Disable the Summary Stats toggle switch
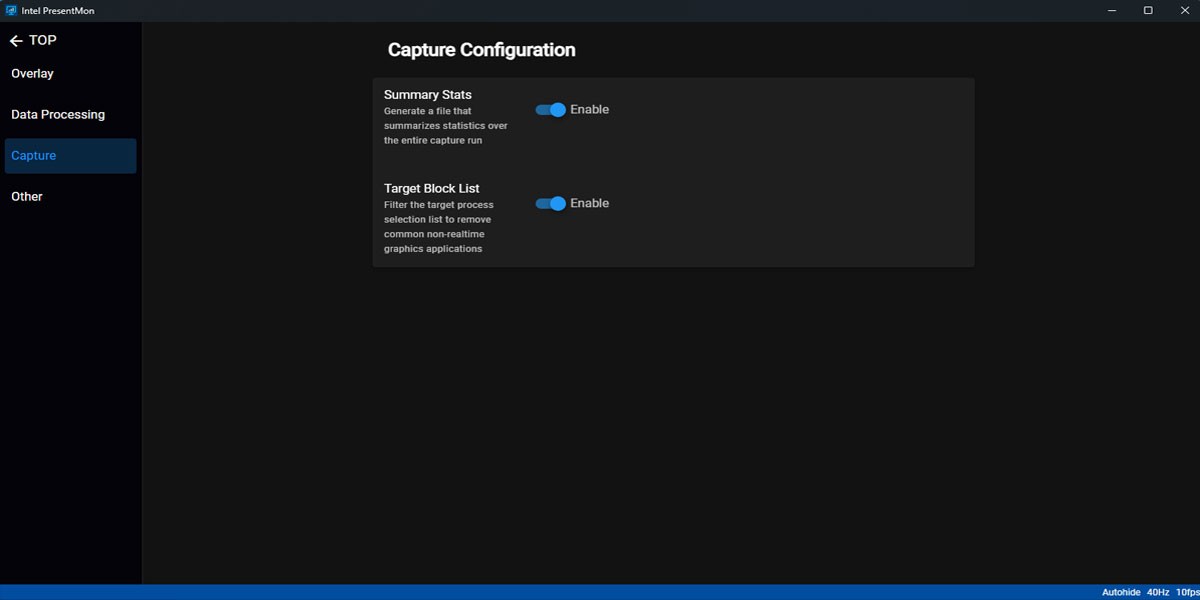Image resolution: width=1200 pixels, height=600 pixels. [551, 110]
